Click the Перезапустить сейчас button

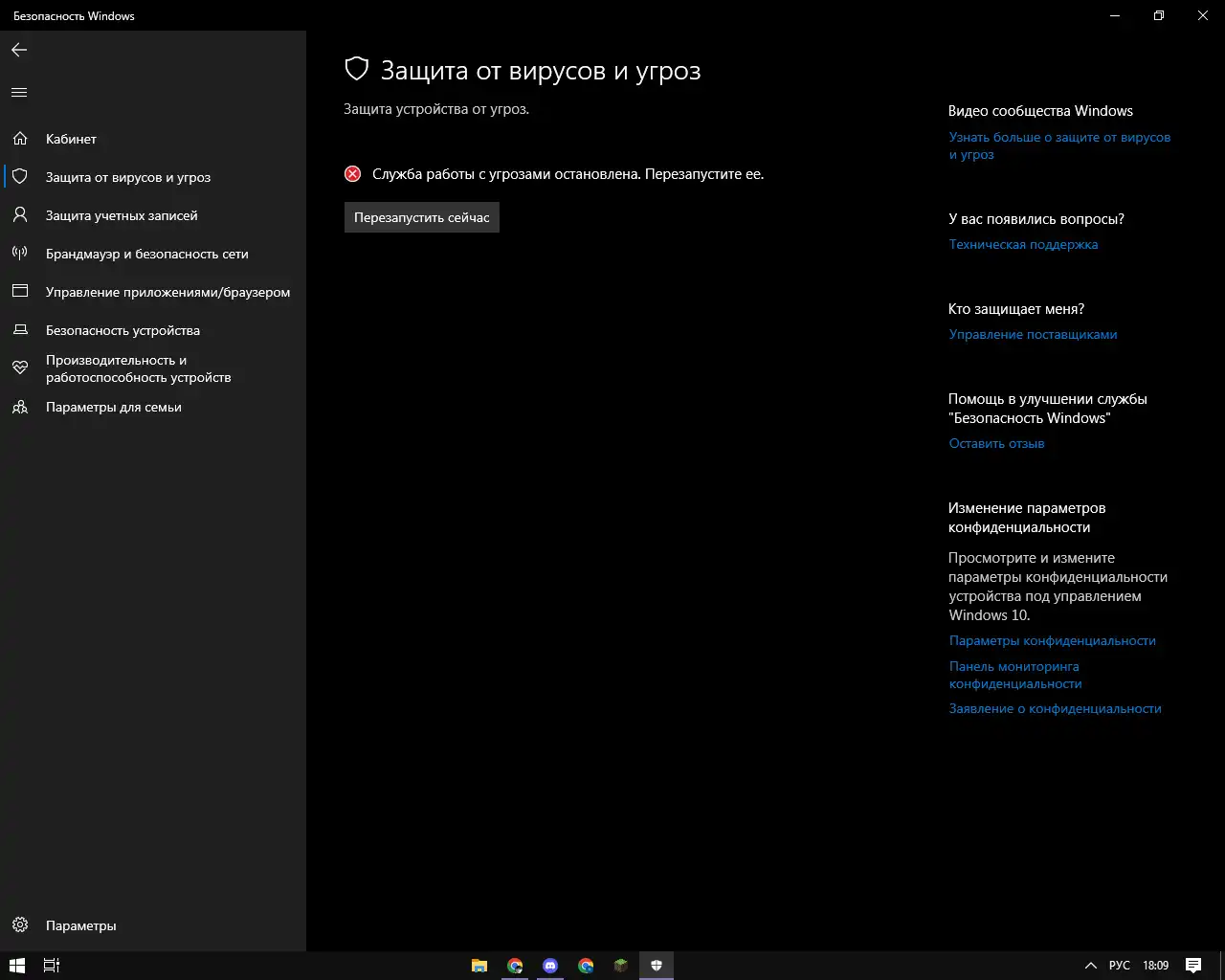(x=422, y=217)
